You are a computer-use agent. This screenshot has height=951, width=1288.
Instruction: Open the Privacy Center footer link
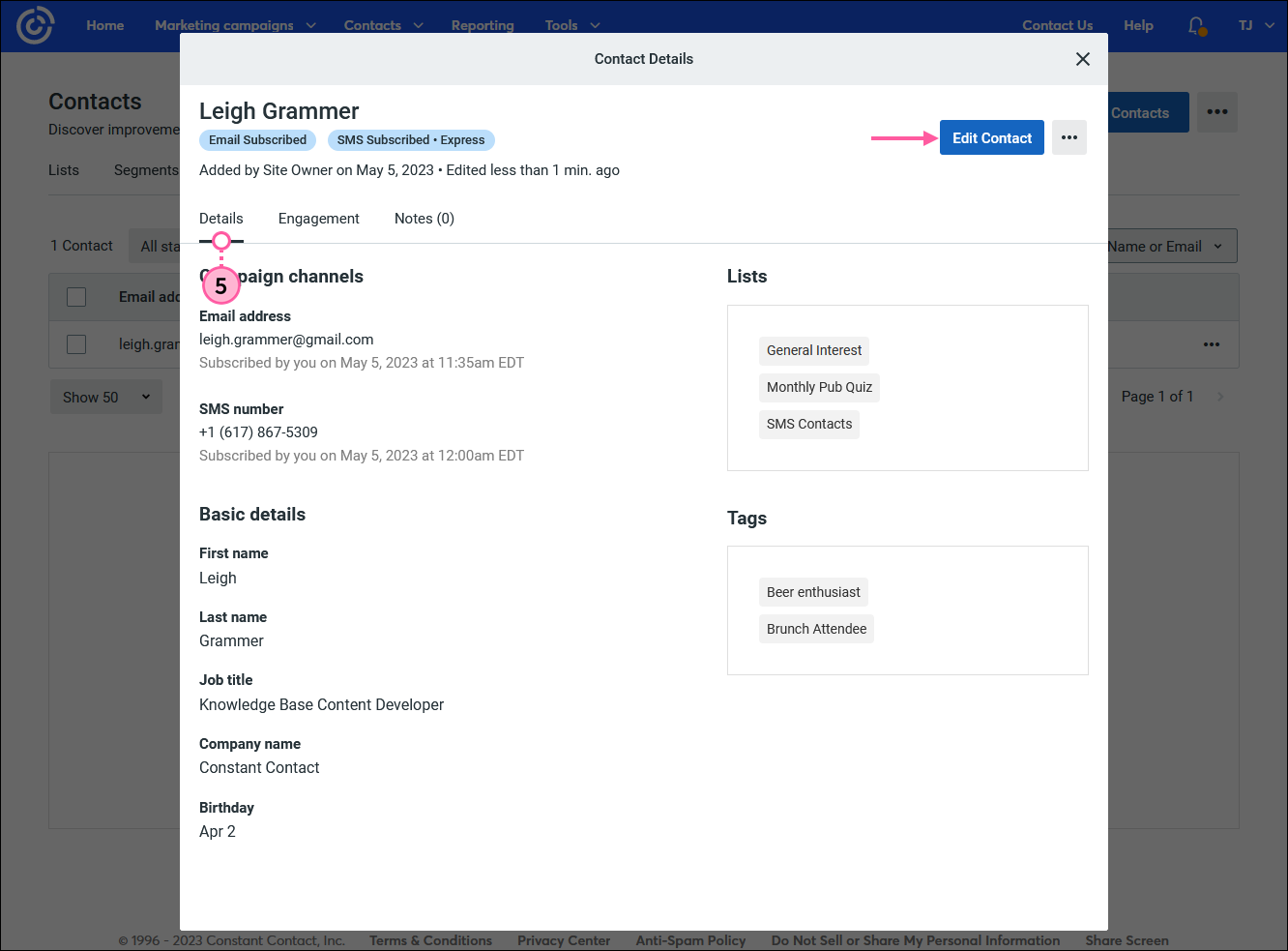coord(564,940)
